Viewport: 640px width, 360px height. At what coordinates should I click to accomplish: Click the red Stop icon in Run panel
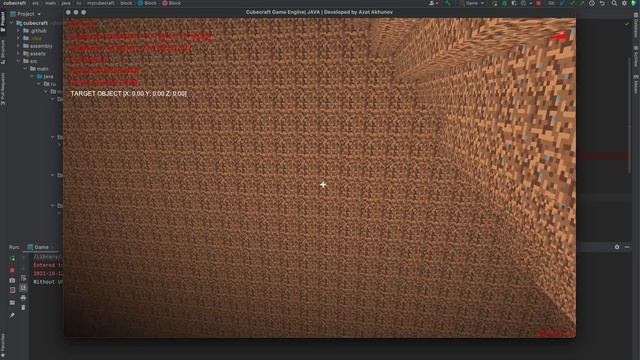[12, 270]
